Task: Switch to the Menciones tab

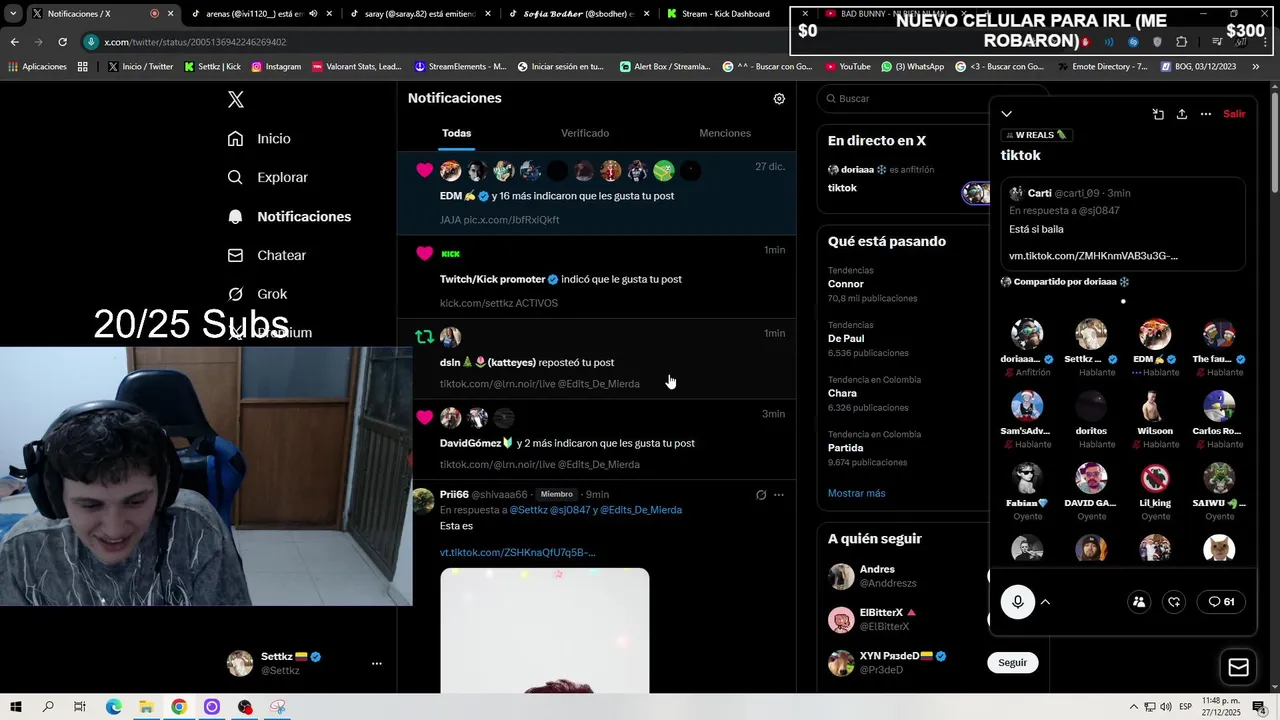Action: pos(725,133)
